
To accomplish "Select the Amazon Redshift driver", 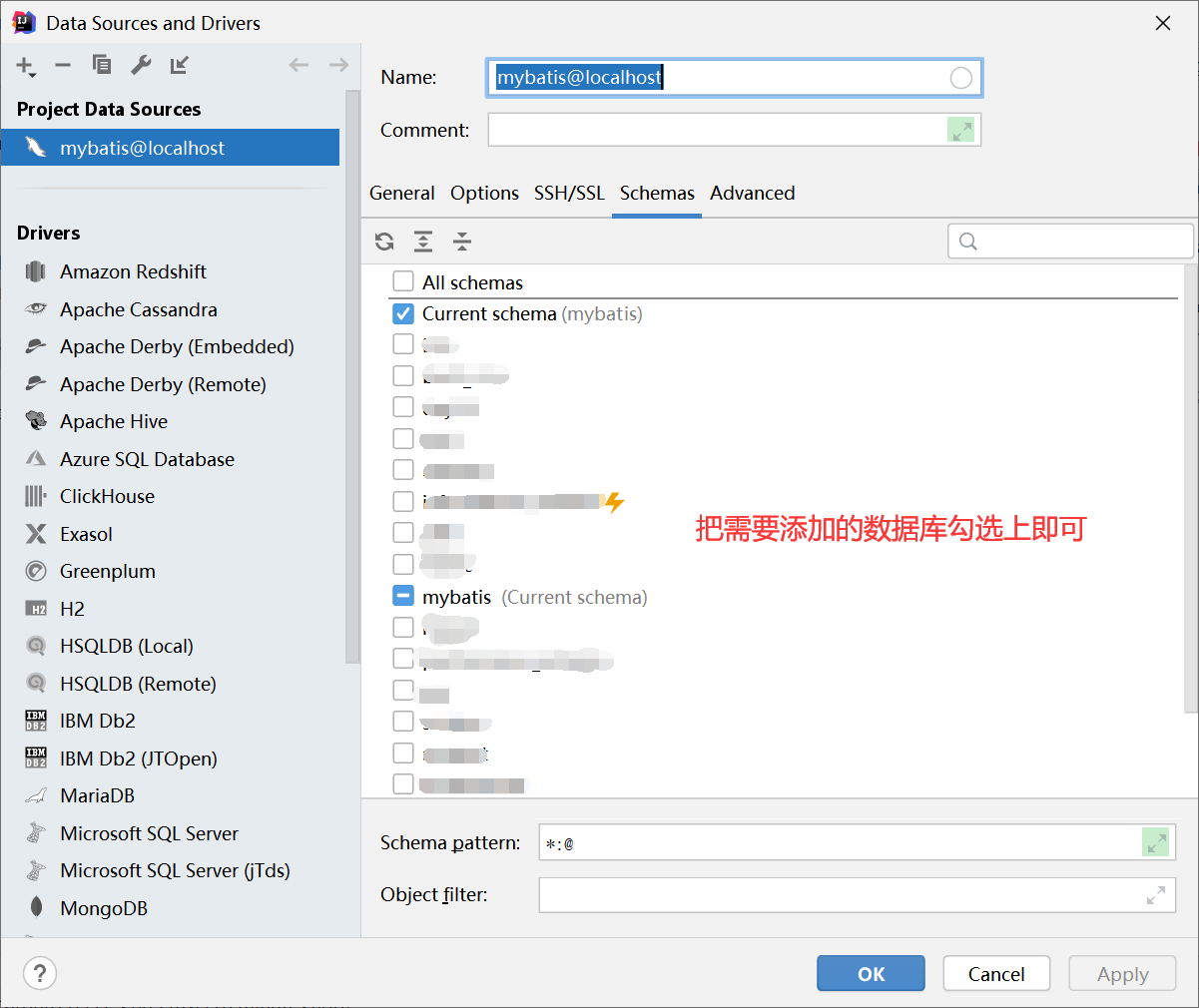I will point(133,271).
